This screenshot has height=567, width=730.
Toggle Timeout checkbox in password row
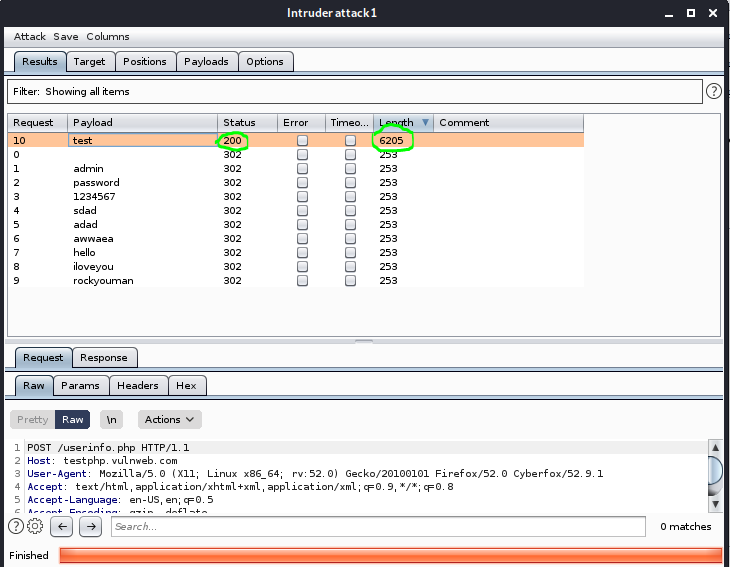click(350, 182)
